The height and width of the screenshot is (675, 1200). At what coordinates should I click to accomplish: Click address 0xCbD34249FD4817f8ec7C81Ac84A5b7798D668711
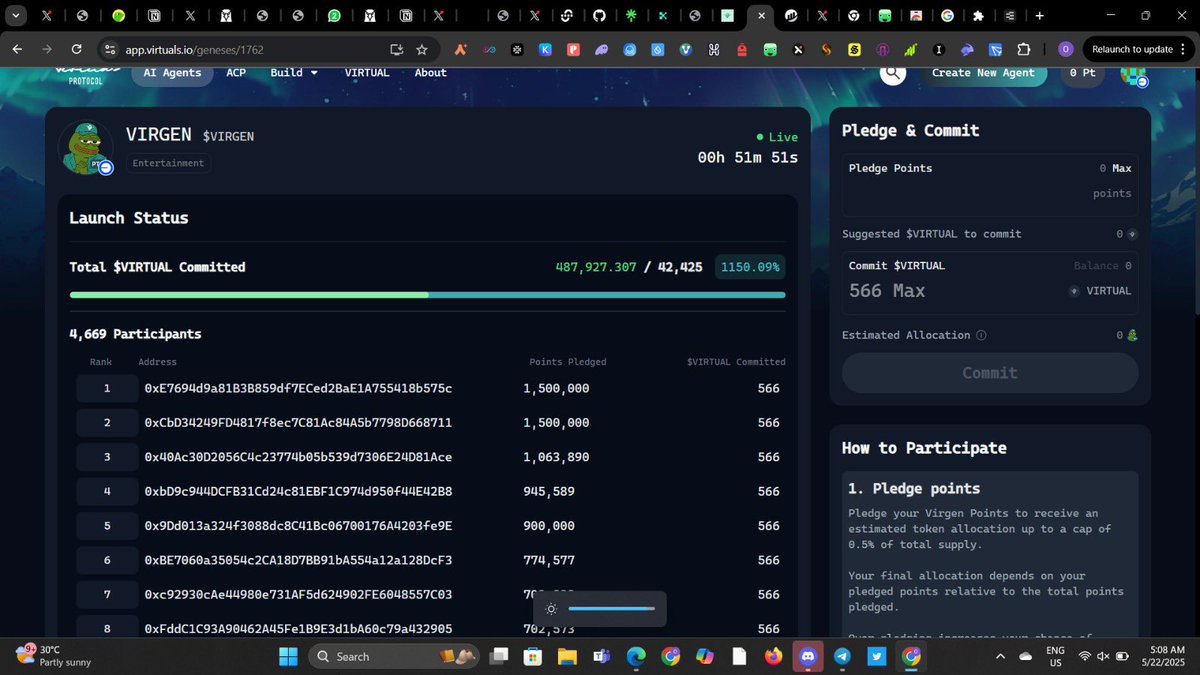click(x=298, y=423)
